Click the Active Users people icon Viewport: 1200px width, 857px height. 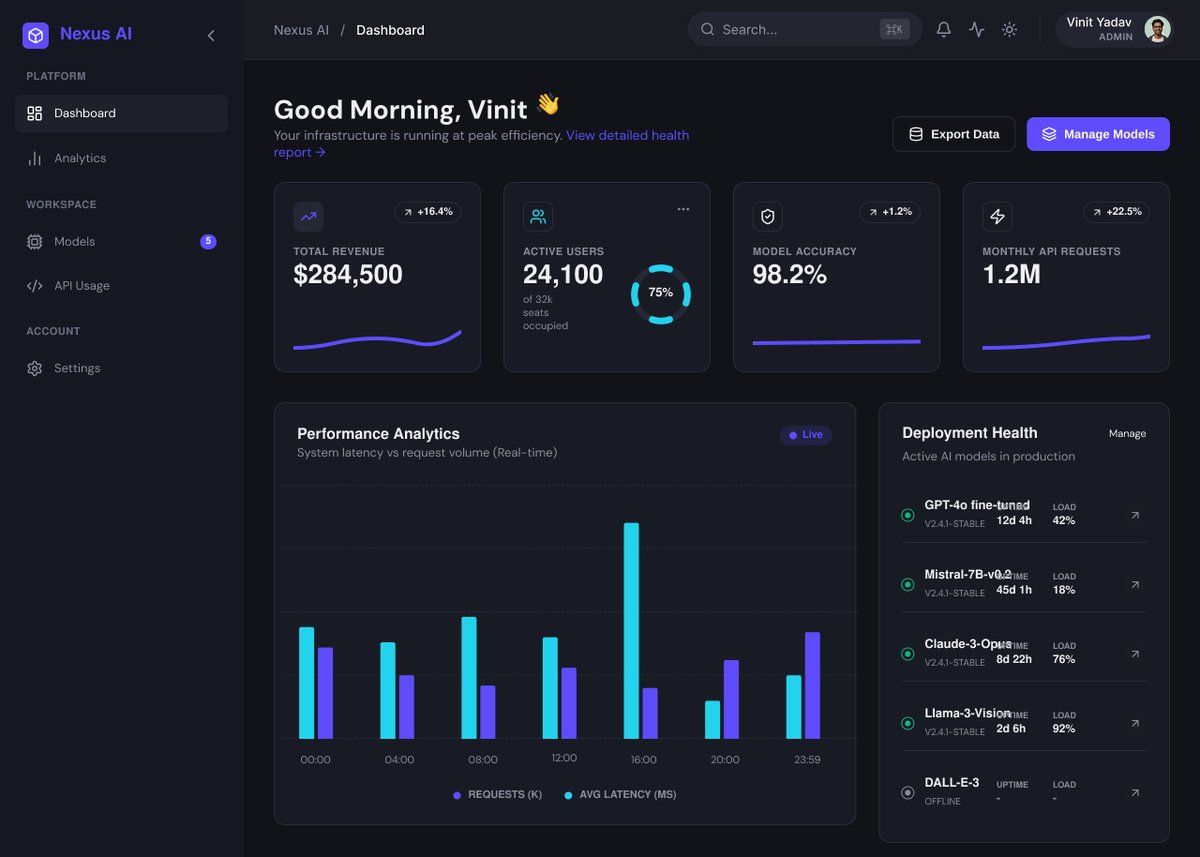(x=538, y=216)
